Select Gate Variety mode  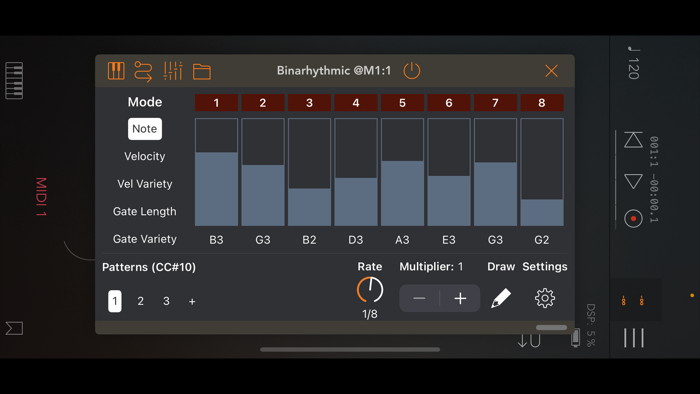tap(145, 239)
